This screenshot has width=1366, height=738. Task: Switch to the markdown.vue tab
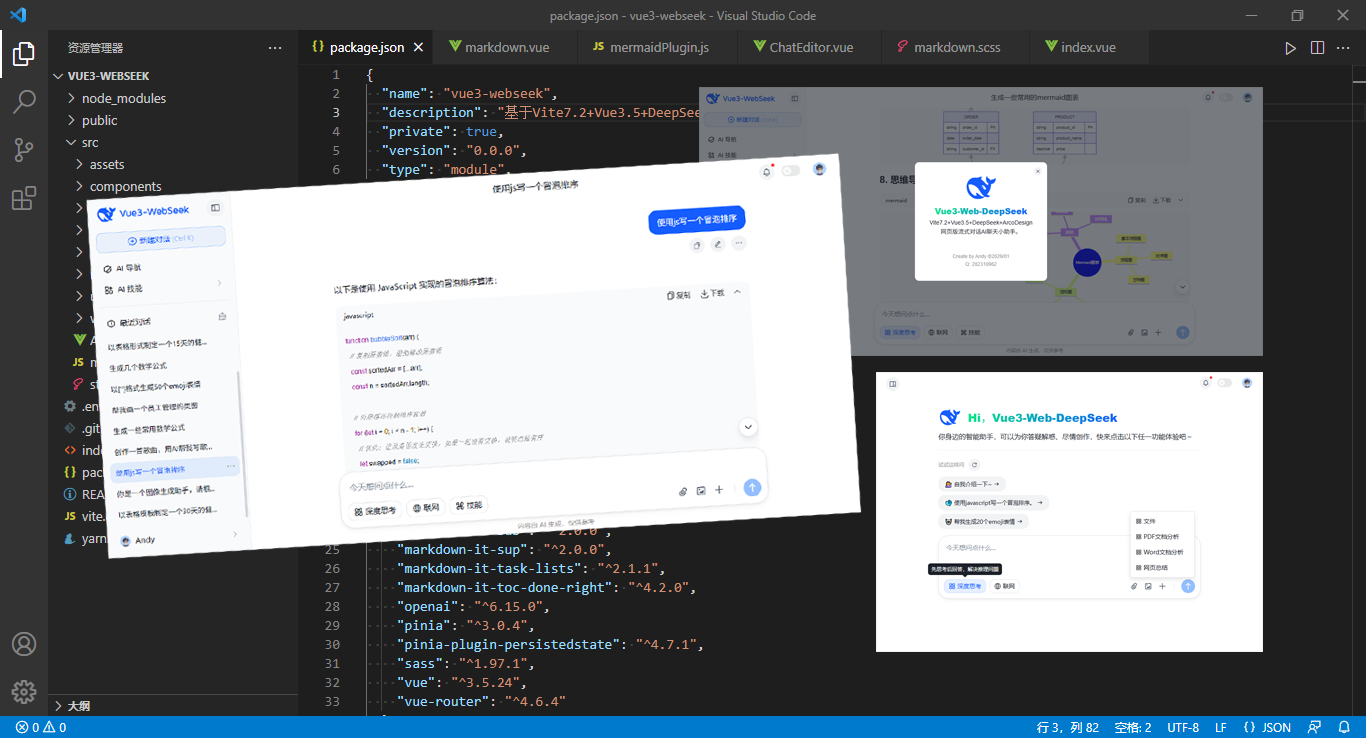tap(506, 47)
